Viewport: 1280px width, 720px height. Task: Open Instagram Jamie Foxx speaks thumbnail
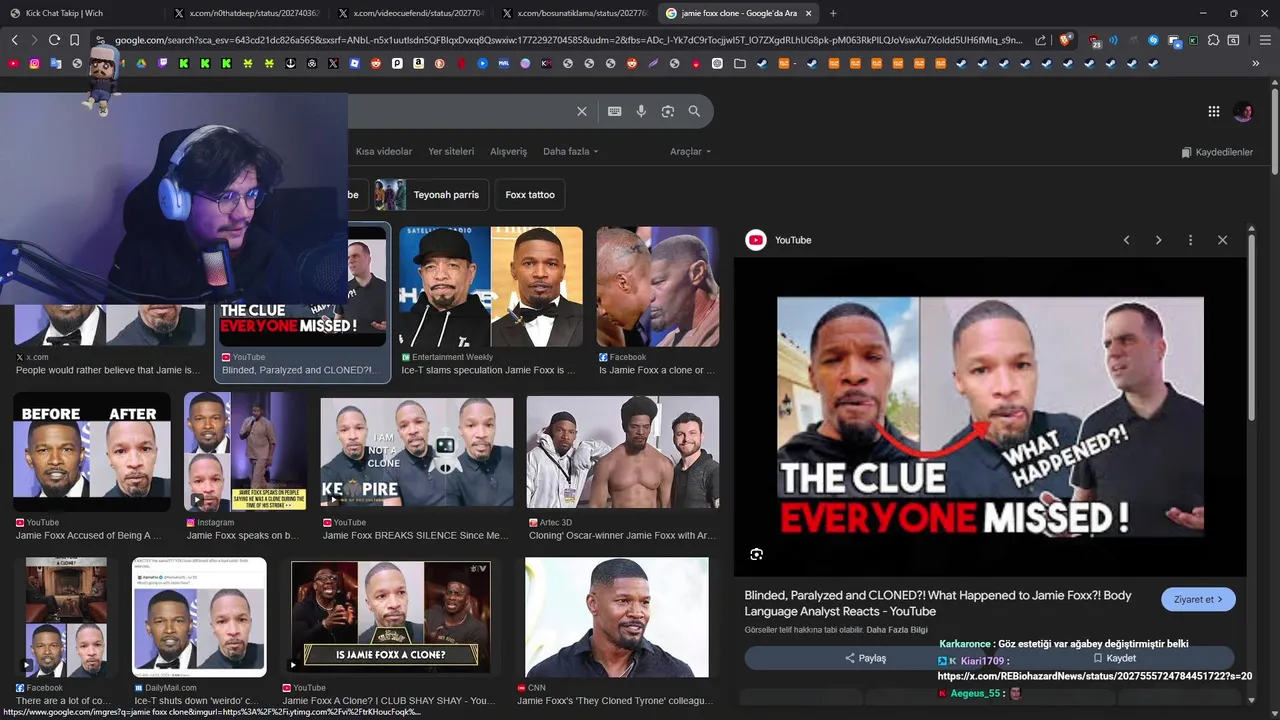246,452
